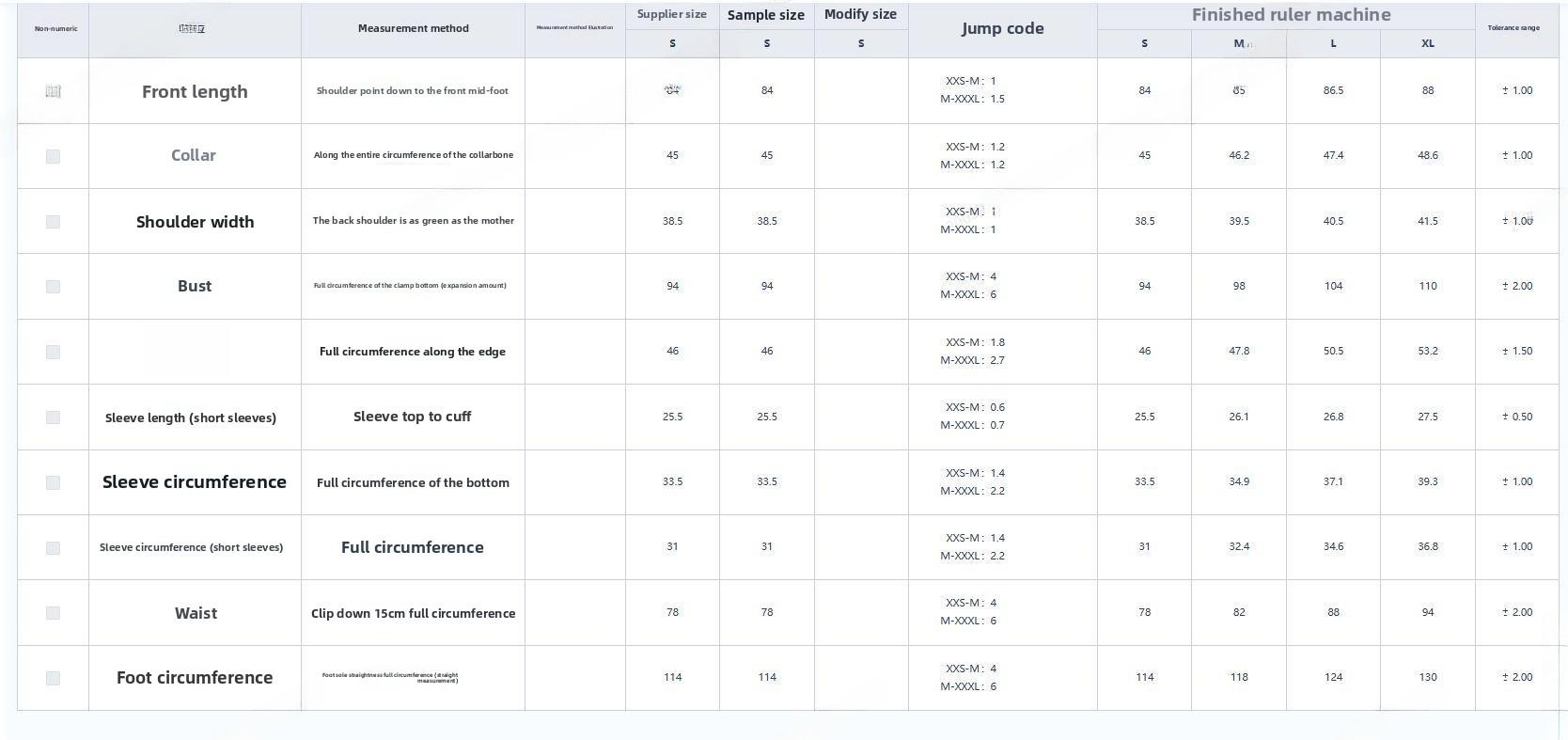Select the Modify size cell in Waist row
The height and width of the screenshot is (740, 1568).
pos(860,613)
